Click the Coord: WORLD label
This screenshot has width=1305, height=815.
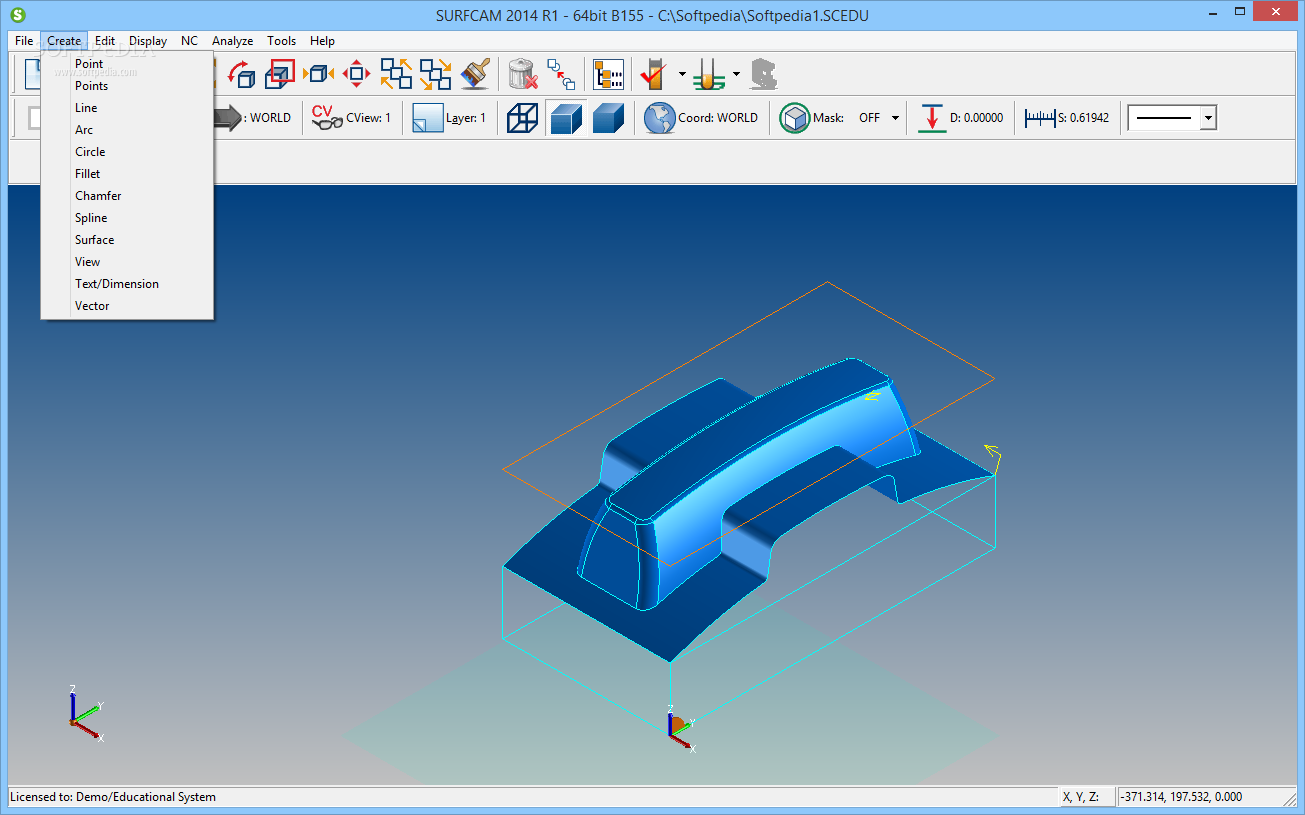(718, 118)
